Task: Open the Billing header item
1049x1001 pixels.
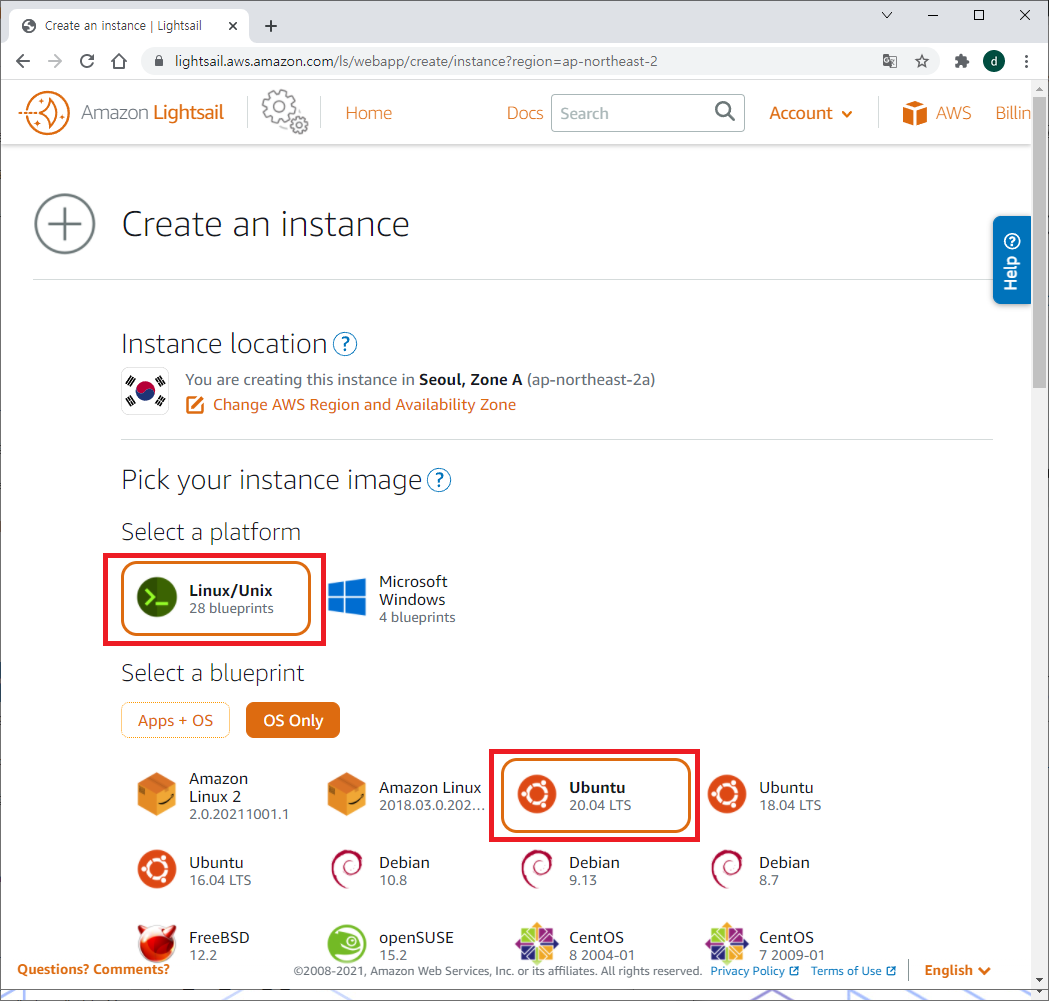Action: pos(1013,113)
